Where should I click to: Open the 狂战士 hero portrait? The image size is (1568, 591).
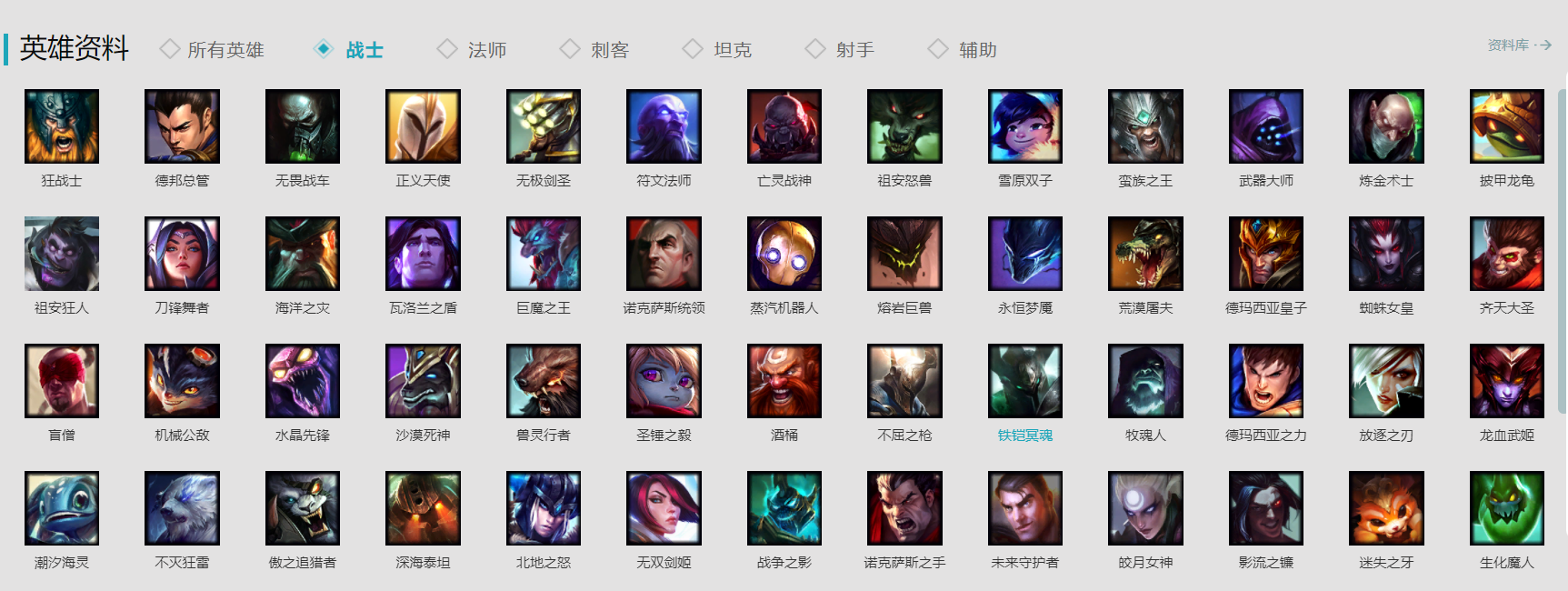(62, 126)
